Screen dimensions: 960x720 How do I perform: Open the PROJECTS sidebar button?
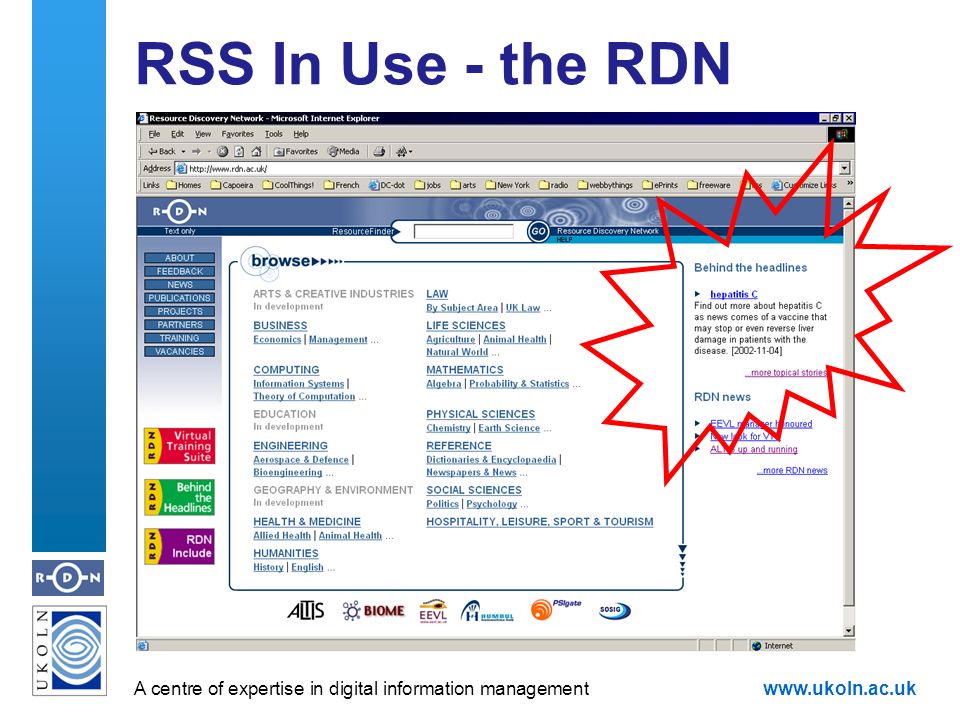point(179,312)
